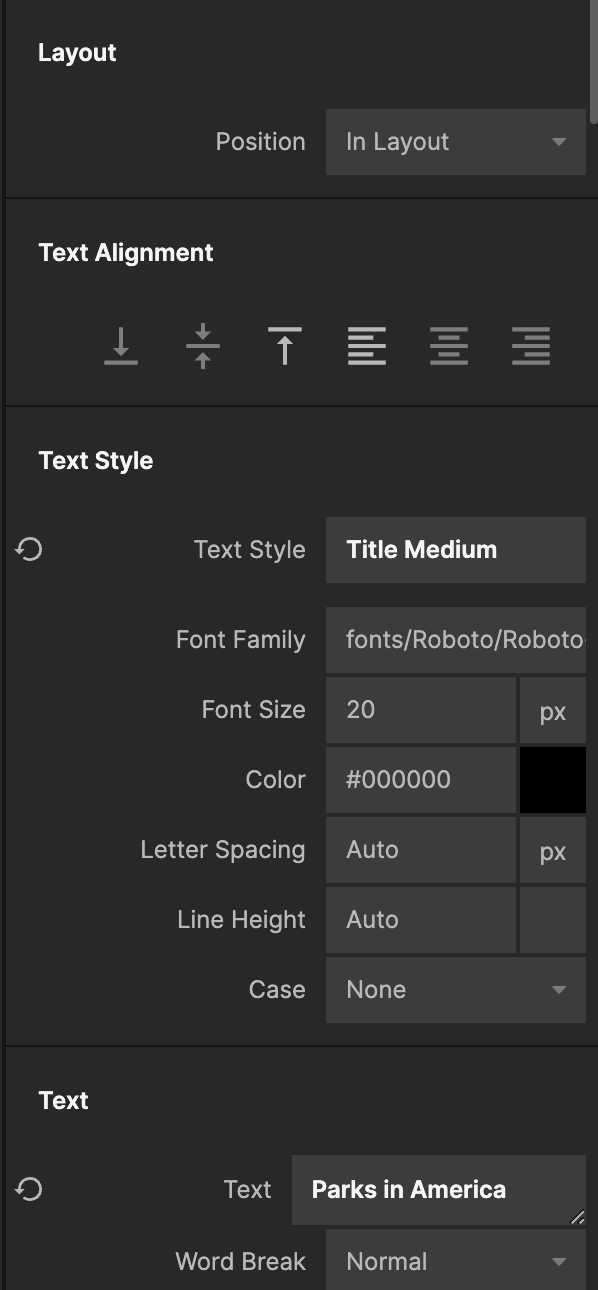Click the Line Height Auto field
Screen dimensions: 598x1290
pyautogui.click(x=421, y=919)
